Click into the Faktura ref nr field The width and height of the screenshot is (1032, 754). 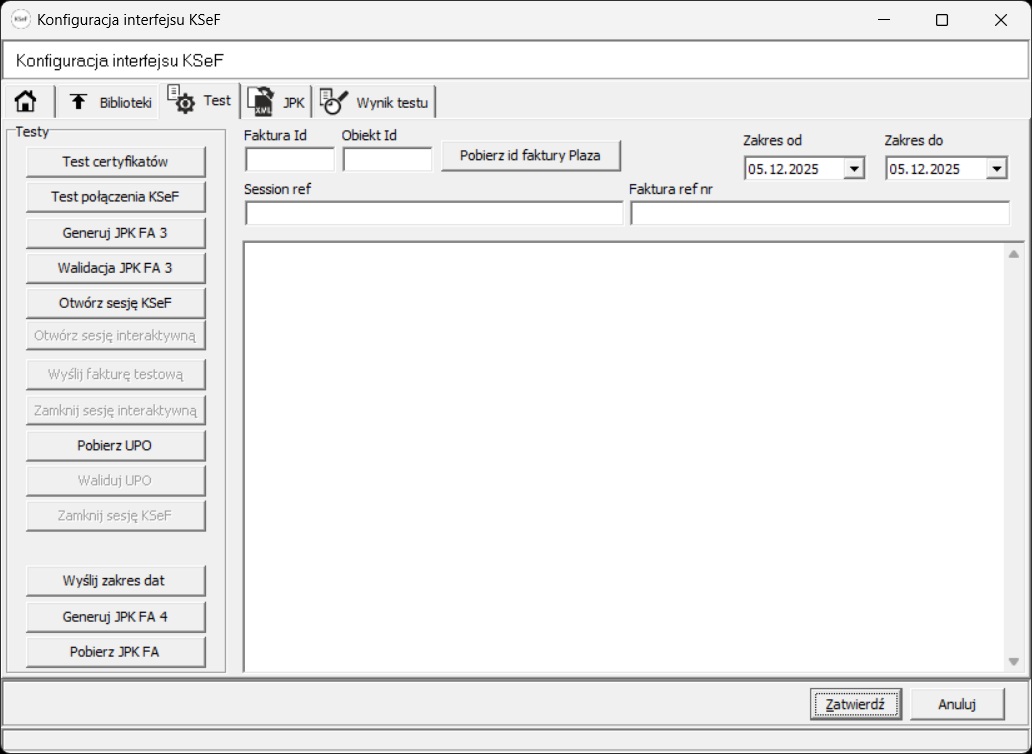click(820, 213)
